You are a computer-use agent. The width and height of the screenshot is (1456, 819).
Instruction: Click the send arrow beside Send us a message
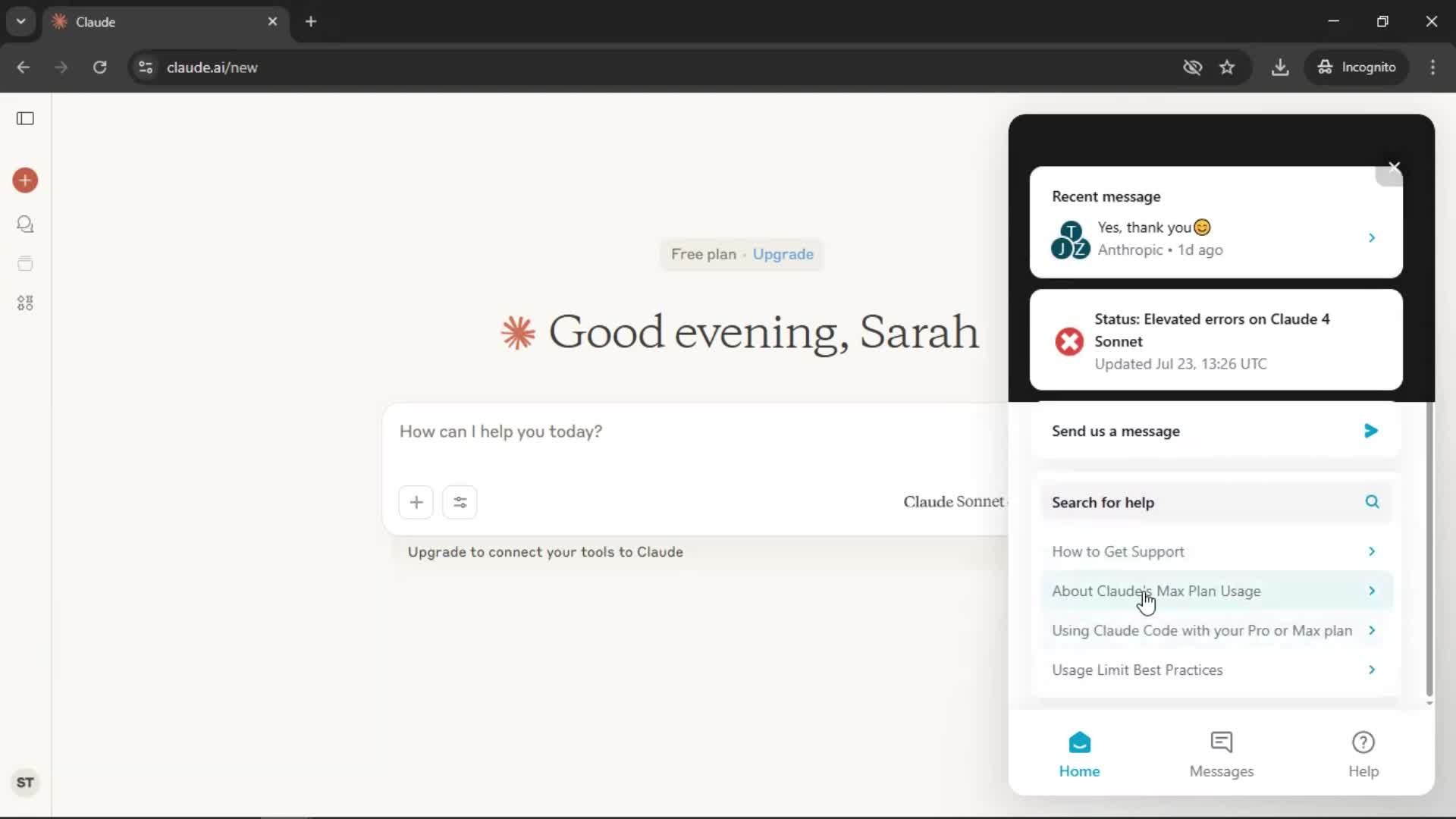(x=1370, y=431)
